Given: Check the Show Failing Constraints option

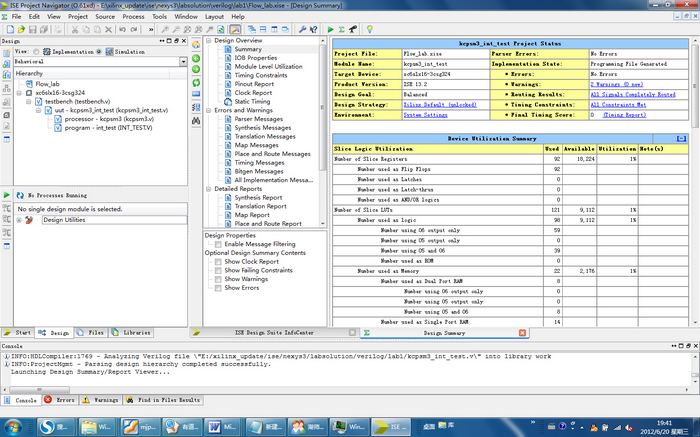Looking at the screenshot, I should point(218,271).
